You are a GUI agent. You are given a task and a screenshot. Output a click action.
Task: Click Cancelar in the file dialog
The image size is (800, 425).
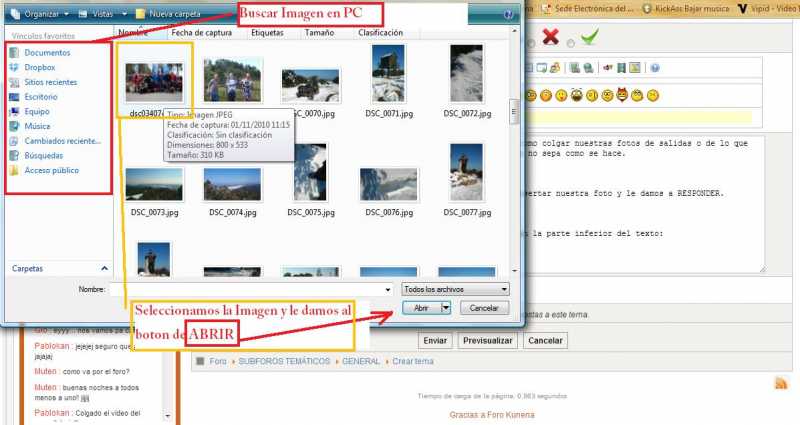(x=484, y=308)
